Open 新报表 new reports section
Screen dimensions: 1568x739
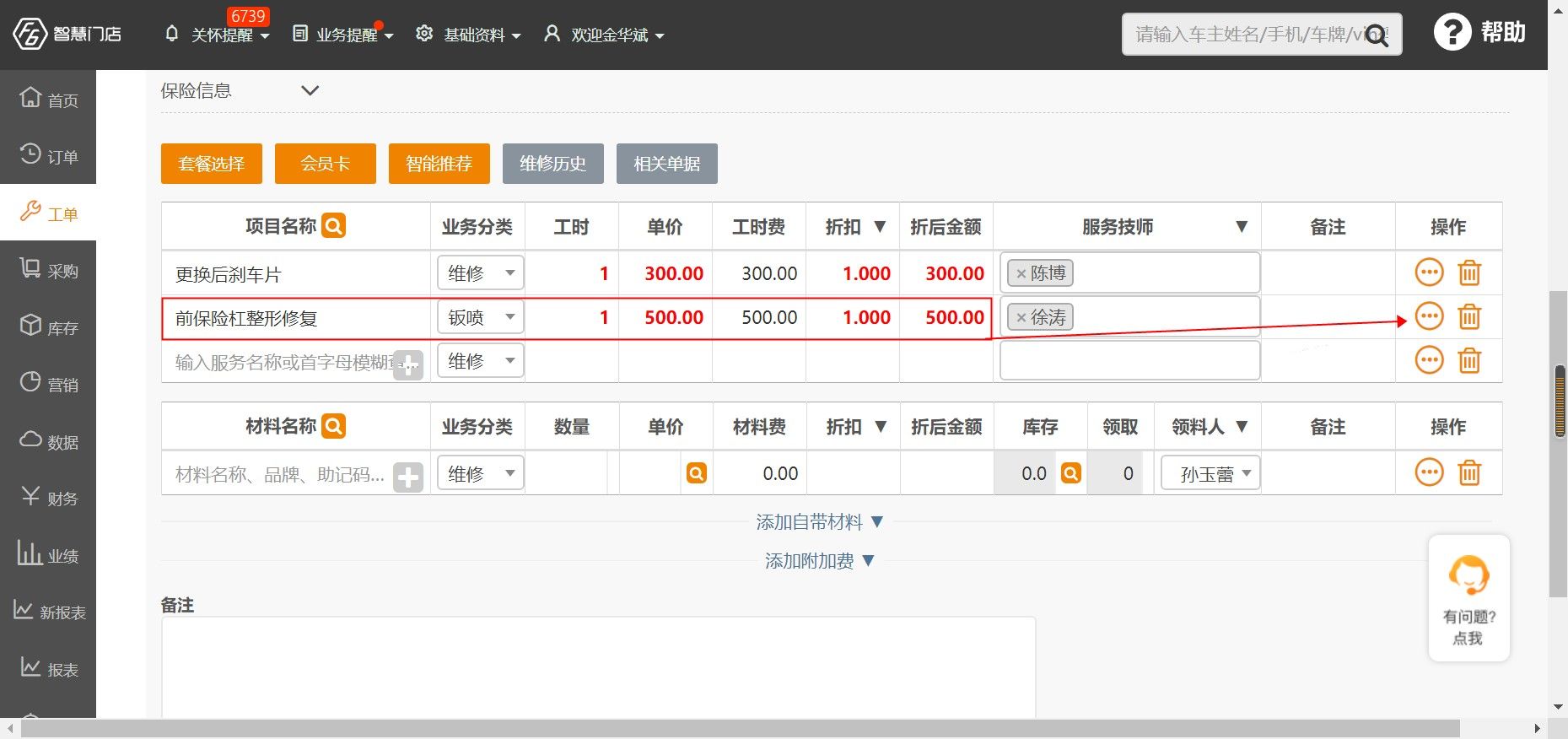[48, 612]
